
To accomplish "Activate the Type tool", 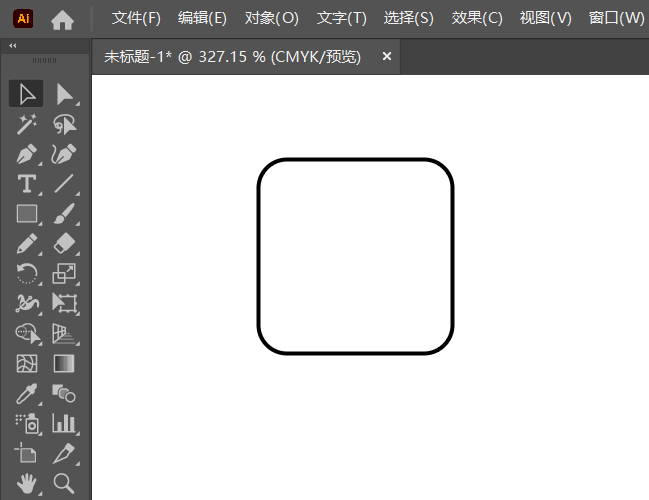I will (27, 184).
